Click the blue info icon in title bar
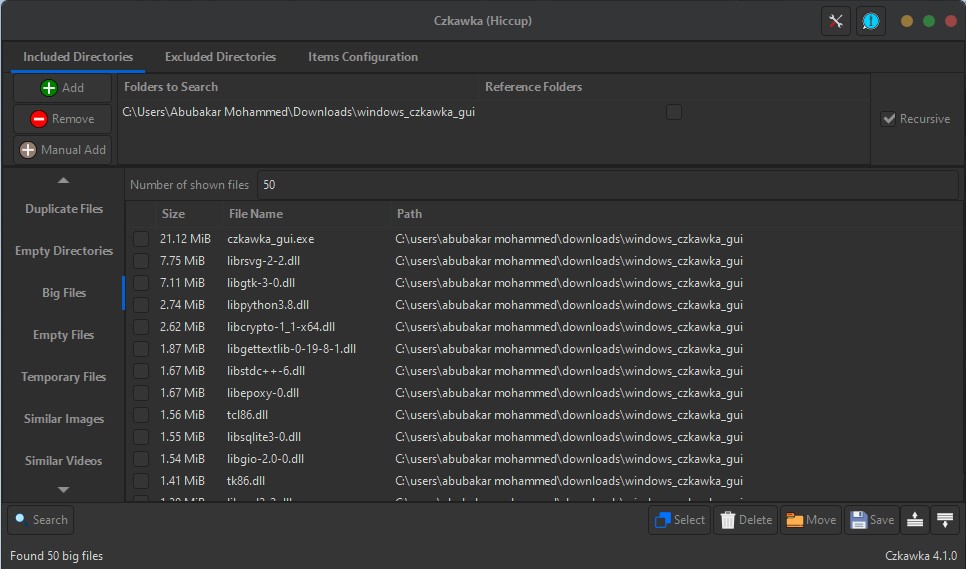The height and width of the screenshot is (569, 966). (870, 21)
